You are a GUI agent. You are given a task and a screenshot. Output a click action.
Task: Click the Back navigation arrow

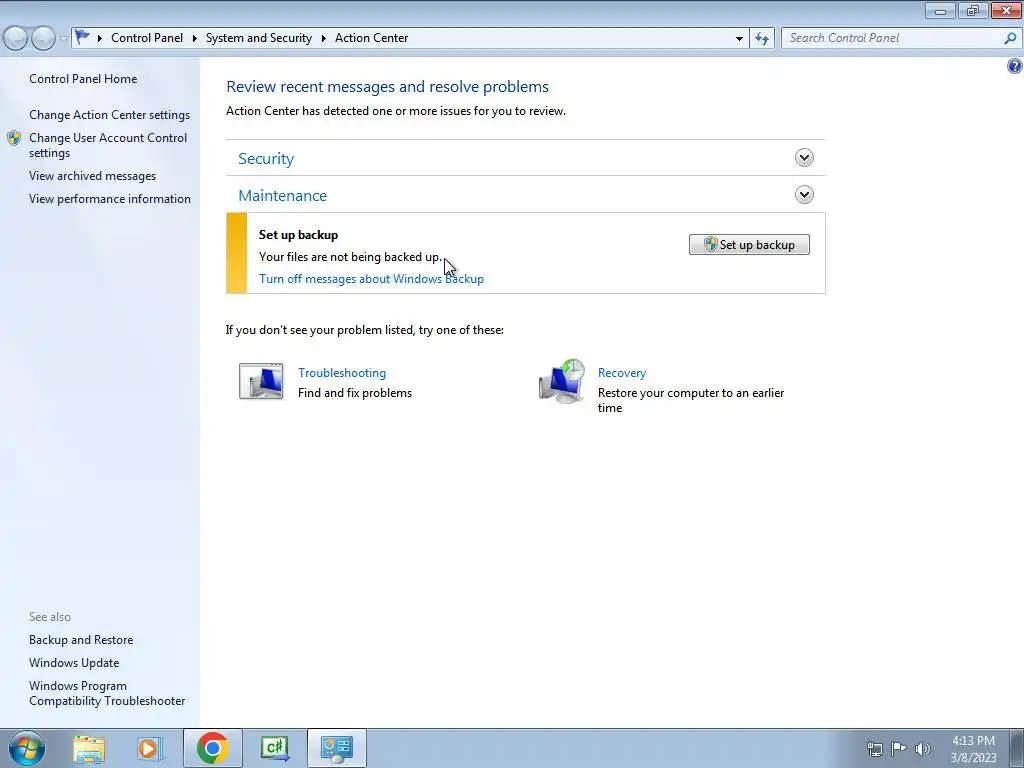16,39
